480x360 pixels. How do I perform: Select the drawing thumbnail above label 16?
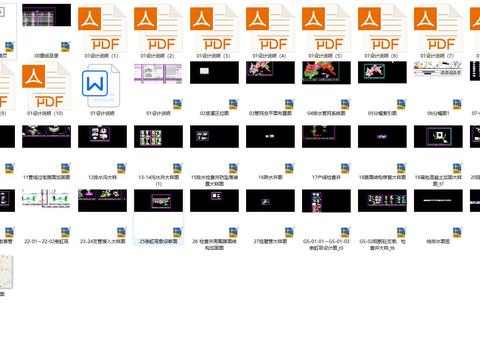[270, 136]
